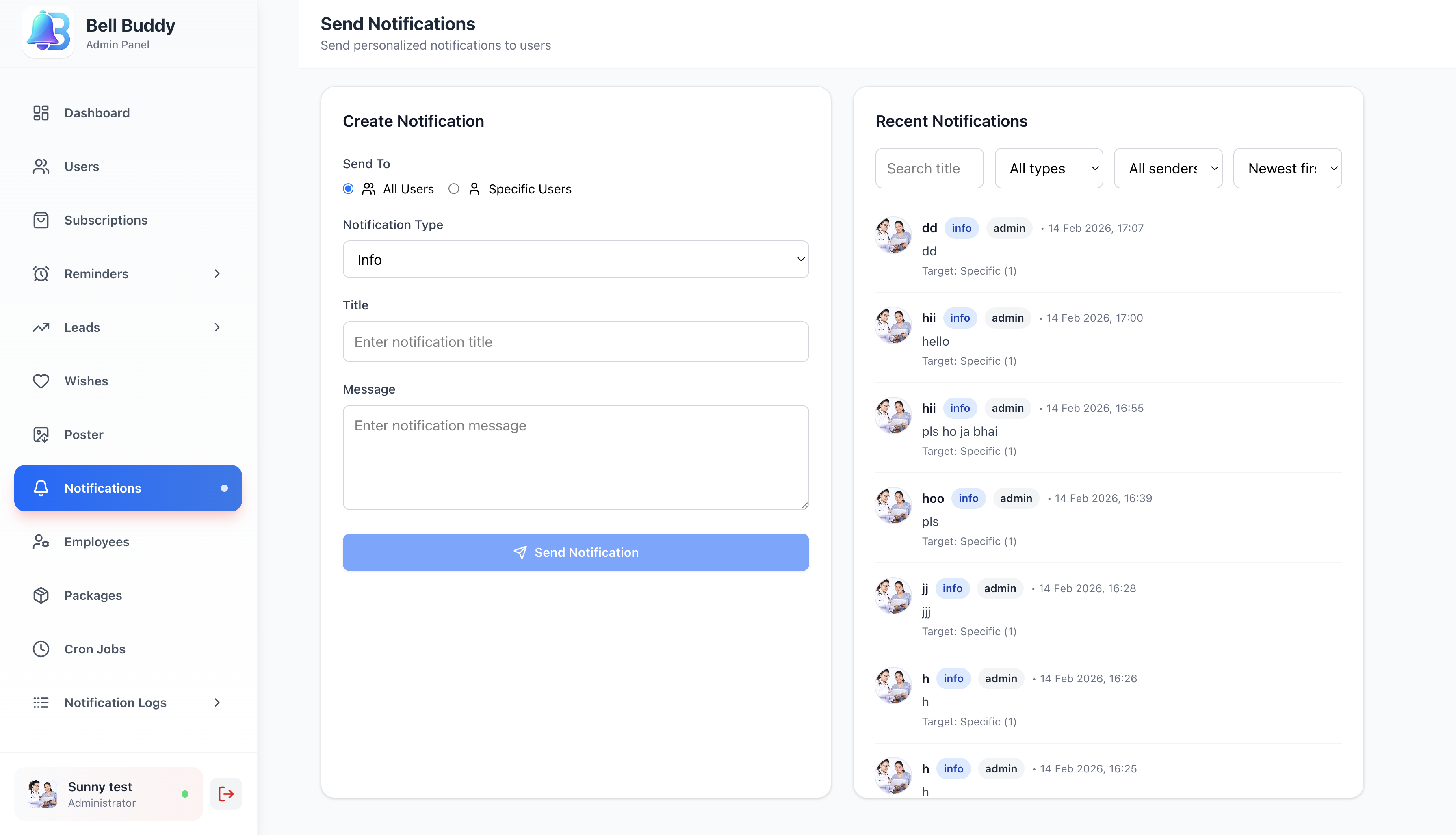
Task: Open the All types filter dropdown
Action: tap(1048, 168)
